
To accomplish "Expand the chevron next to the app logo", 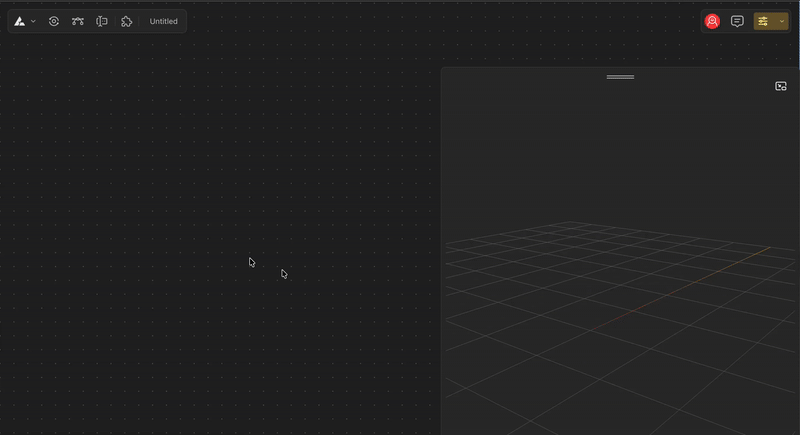I will point(33,21).
